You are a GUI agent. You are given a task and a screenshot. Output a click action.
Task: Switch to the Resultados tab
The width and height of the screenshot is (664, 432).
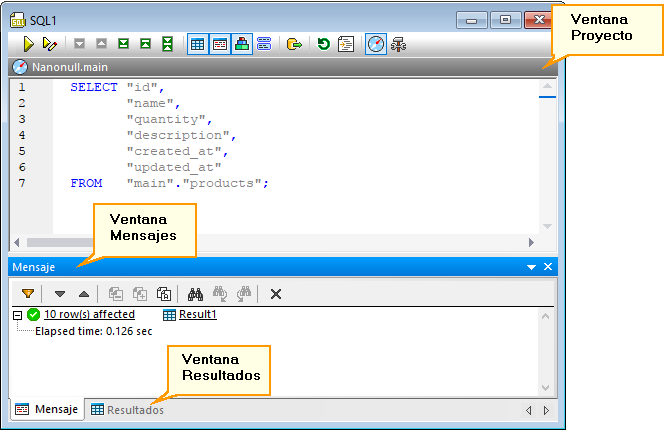click(127, 410)
